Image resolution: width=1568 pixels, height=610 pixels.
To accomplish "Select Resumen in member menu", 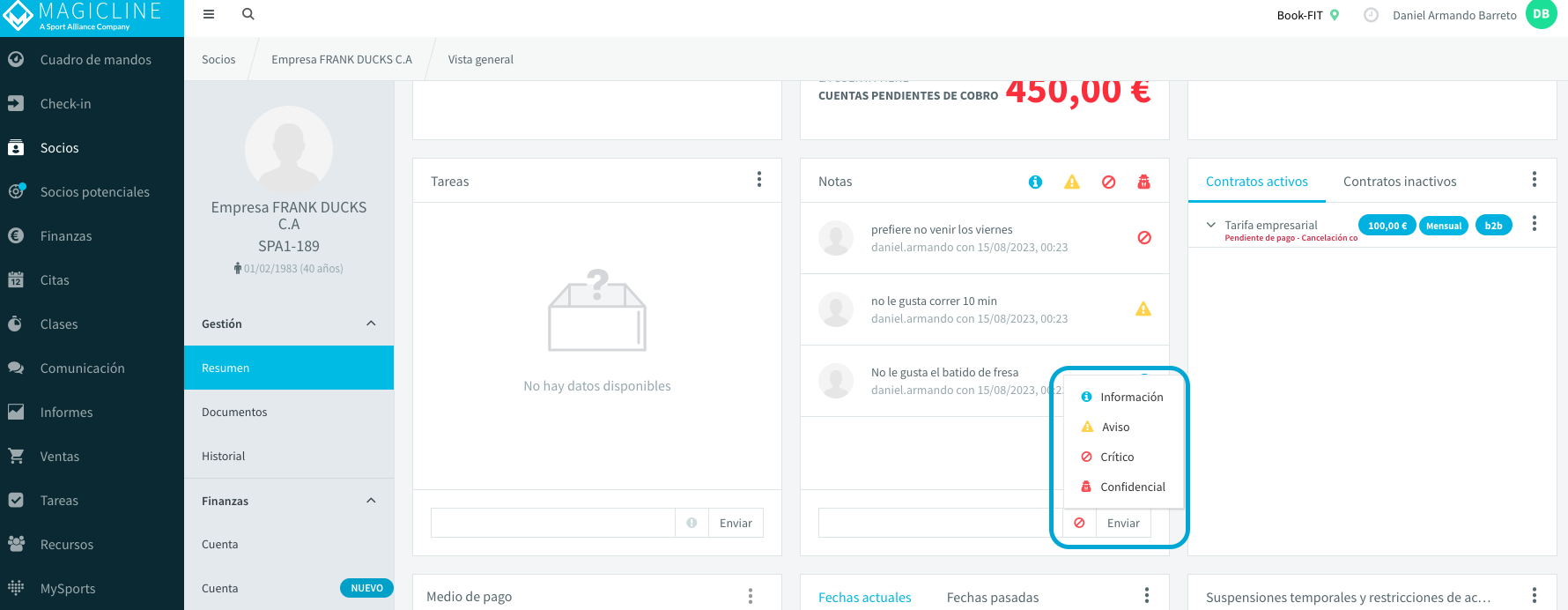I will [289, 368].
